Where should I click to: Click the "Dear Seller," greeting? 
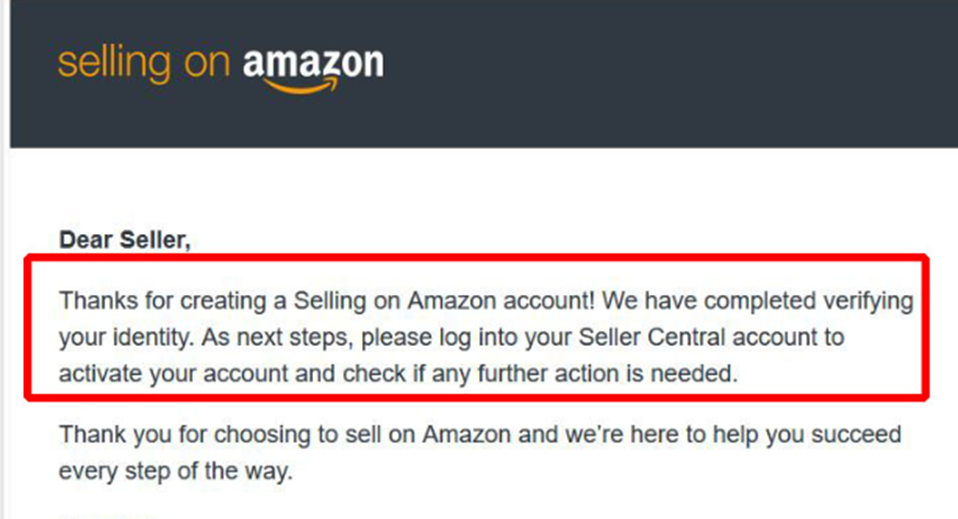tap(125, 240)
